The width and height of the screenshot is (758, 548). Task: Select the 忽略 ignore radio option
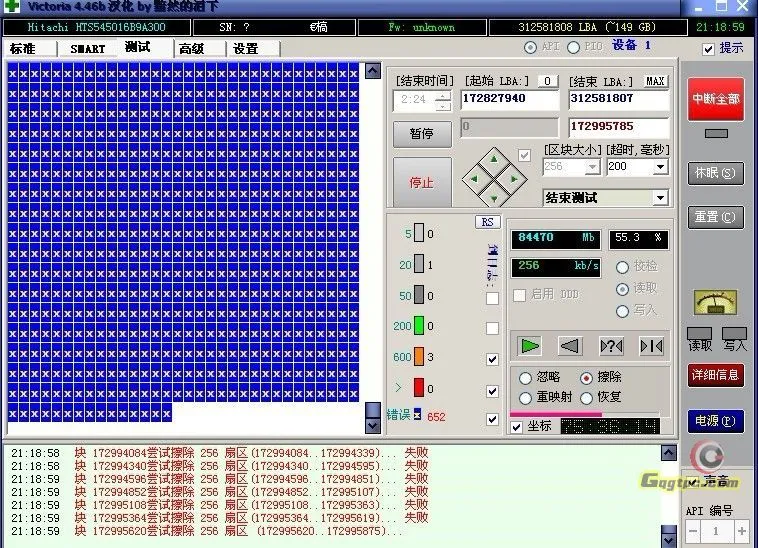(525, 378)
